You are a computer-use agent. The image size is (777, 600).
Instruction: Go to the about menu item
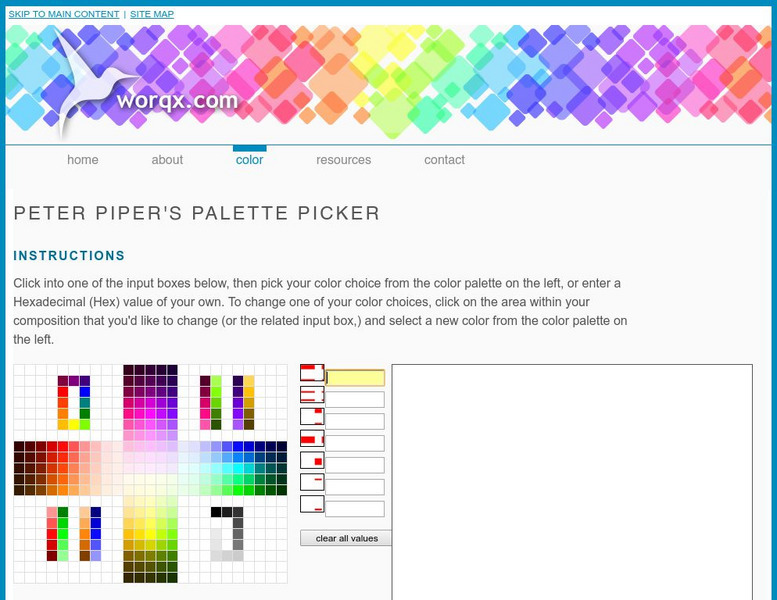pyautogui.click(x=167, y=160)
